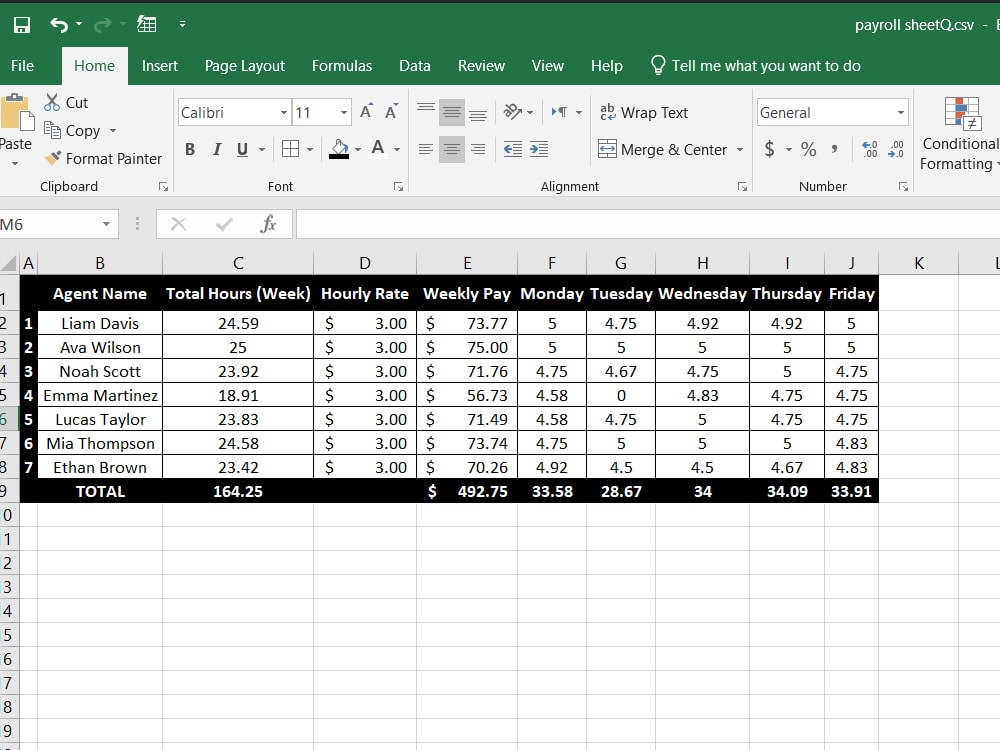Toggle Middle Align vertical alignment
The height and width of the screenshot is (750, 1000).
click(x=452, y=112)
